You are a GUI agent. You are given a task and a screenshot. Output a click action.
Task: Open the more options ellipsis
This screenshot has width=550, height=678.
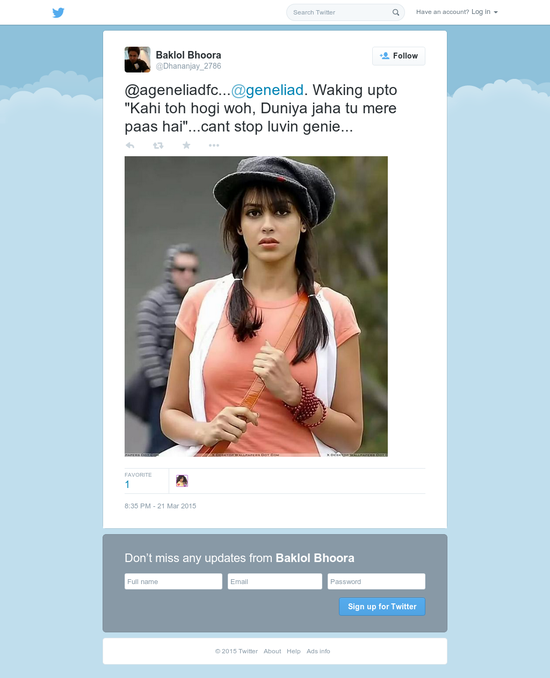point(214,145)
